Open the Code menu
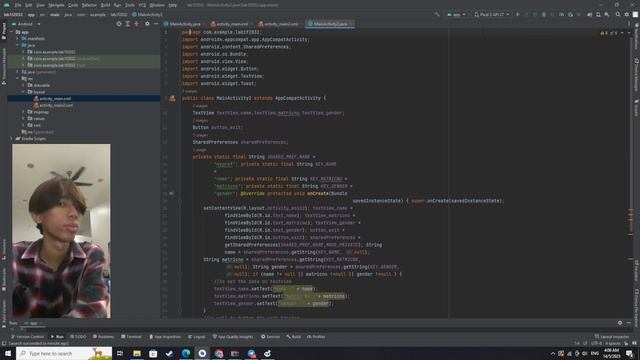640x360 pixels. point(73,5)
